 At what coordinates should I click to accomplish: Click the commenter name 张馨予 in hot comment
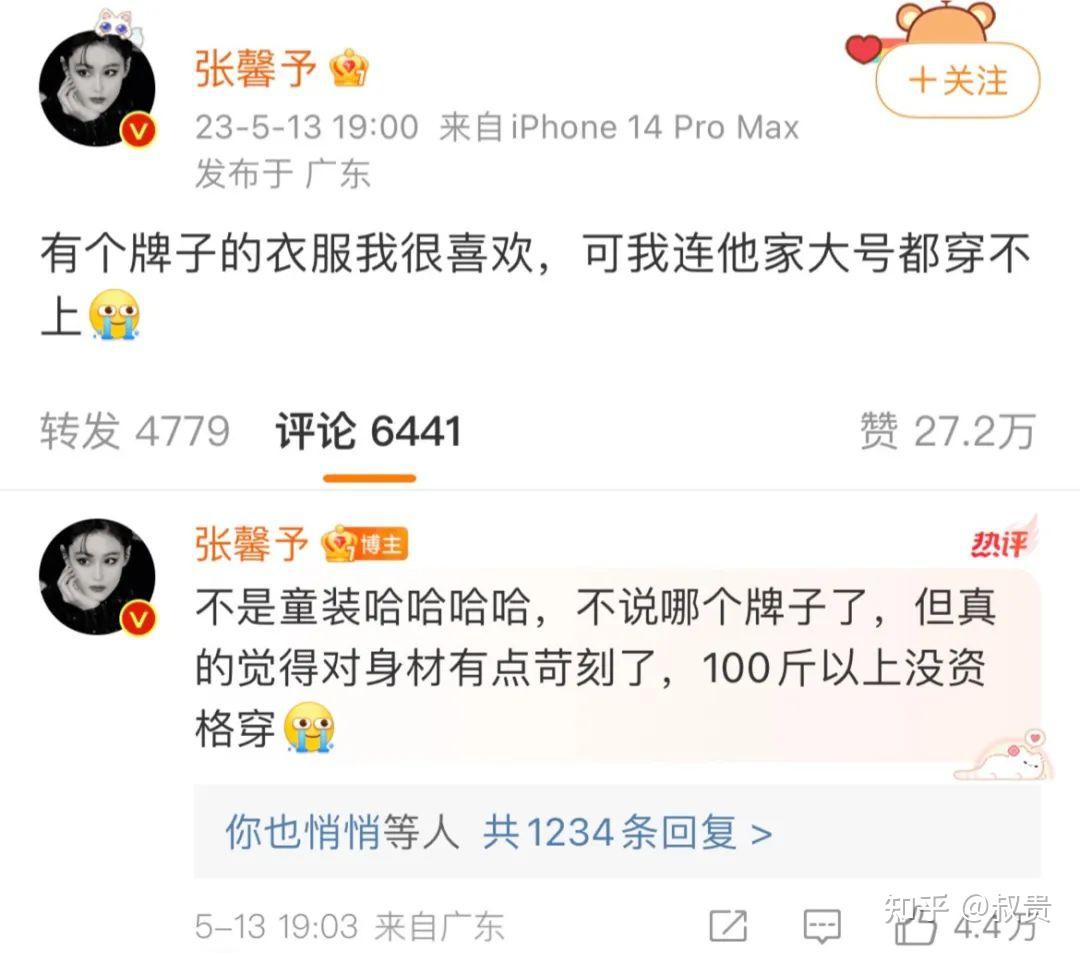click(252, 545)
